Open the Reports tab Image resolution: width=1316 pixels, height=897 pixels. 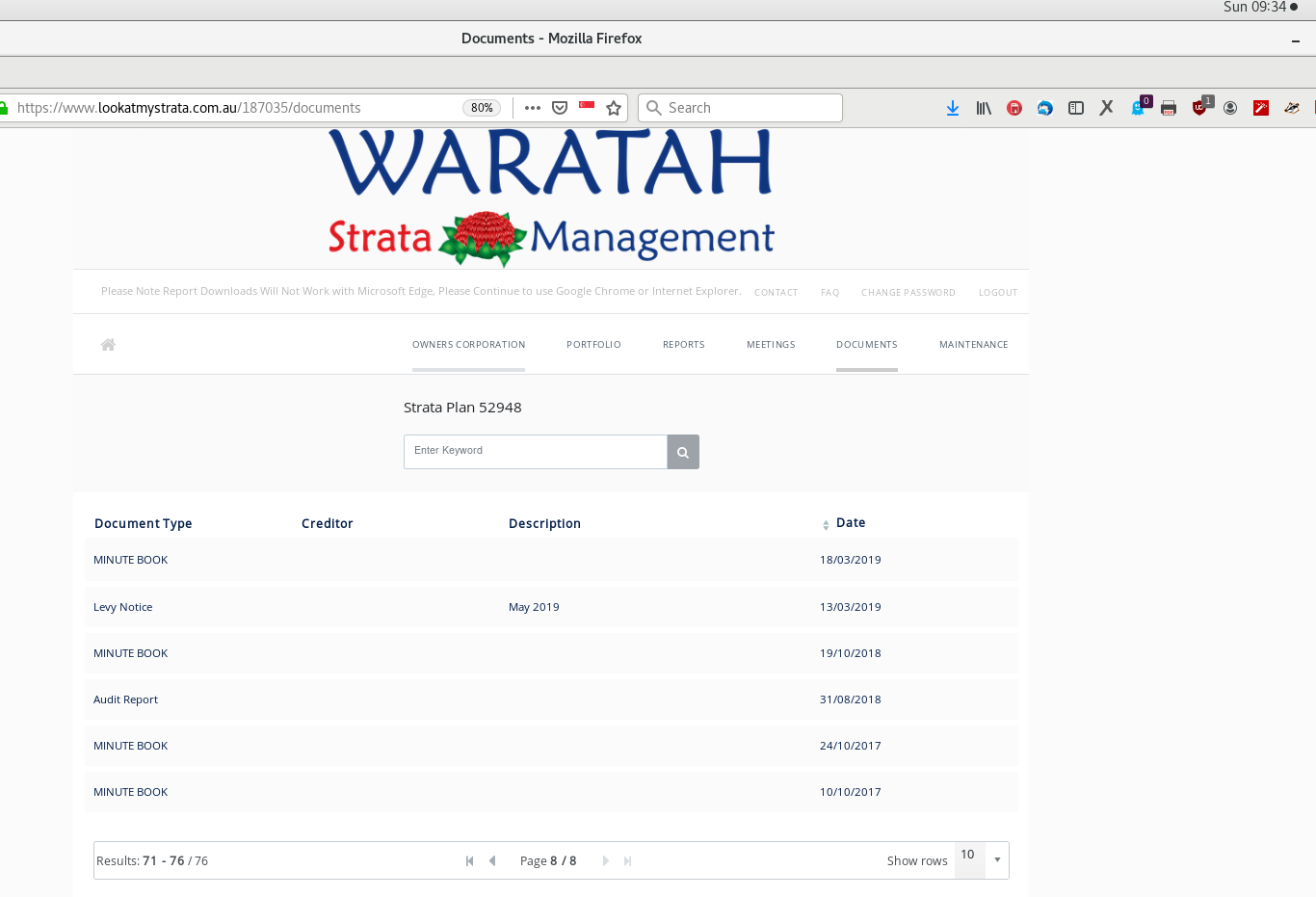[684, 345]
